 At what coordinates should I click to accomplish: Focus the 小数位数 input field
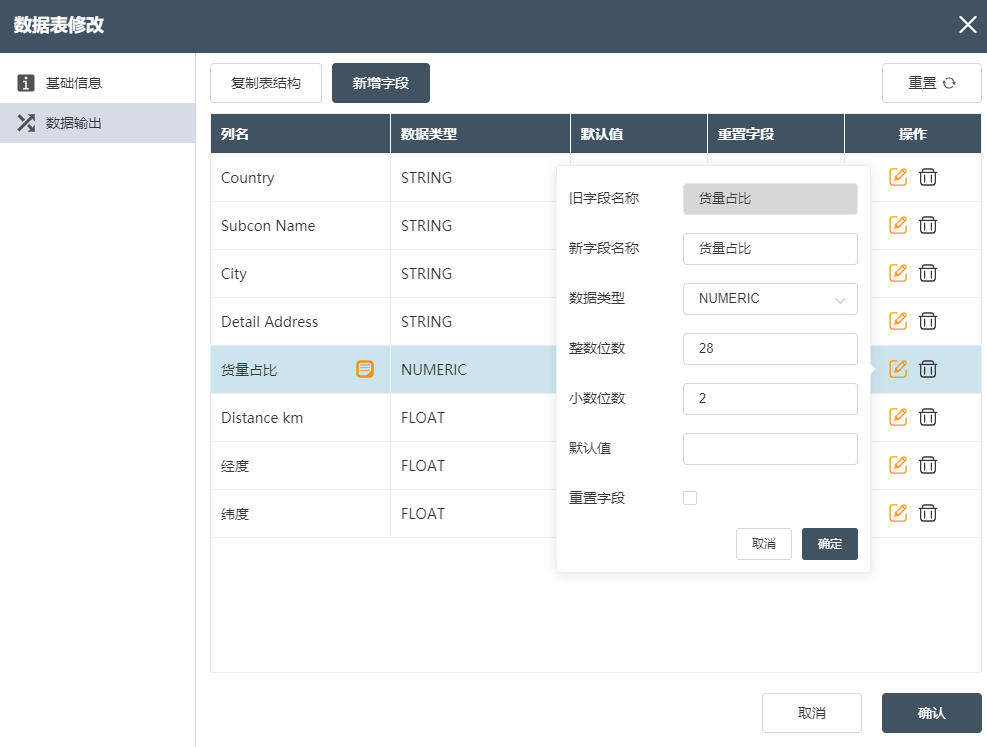point(770,399)
